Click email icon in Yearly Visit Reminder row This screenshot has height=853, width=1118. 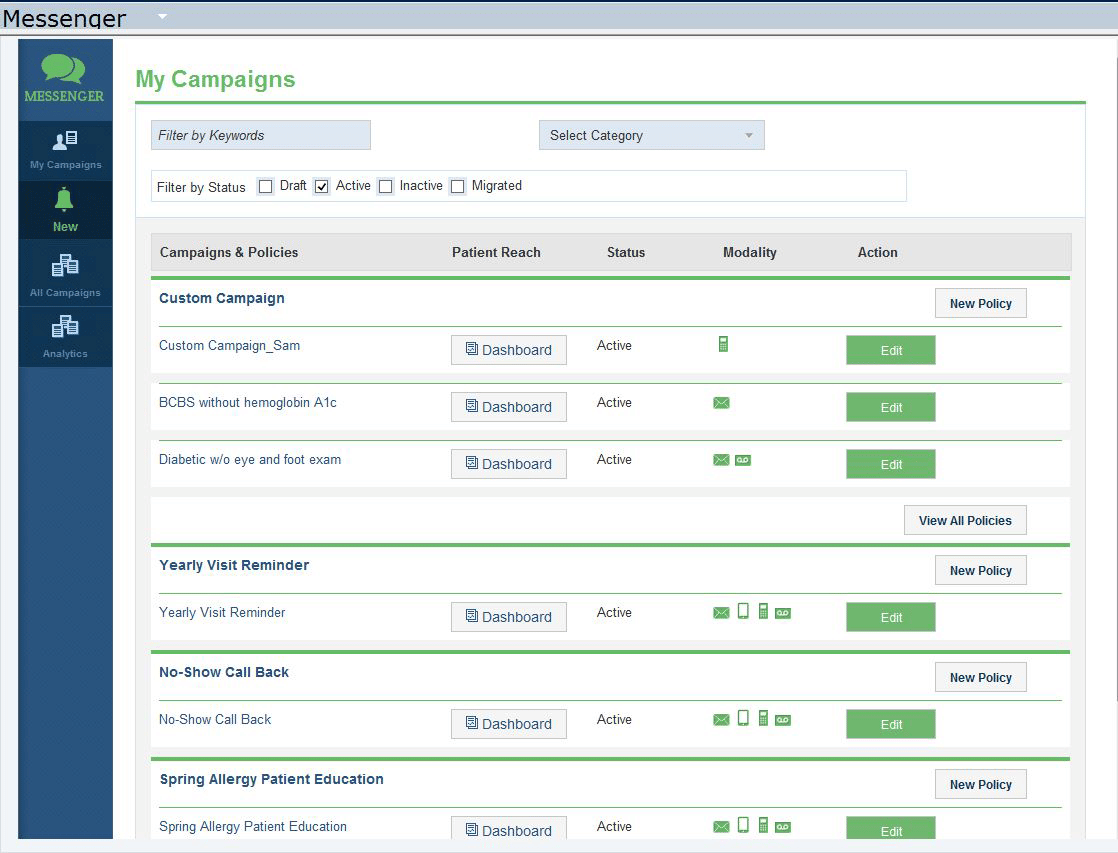pos(722,613)
